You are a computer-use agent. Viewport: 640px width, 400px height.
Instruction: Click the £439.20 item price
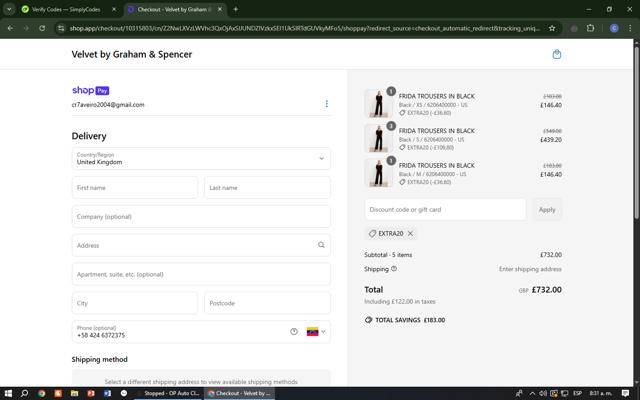551,140
